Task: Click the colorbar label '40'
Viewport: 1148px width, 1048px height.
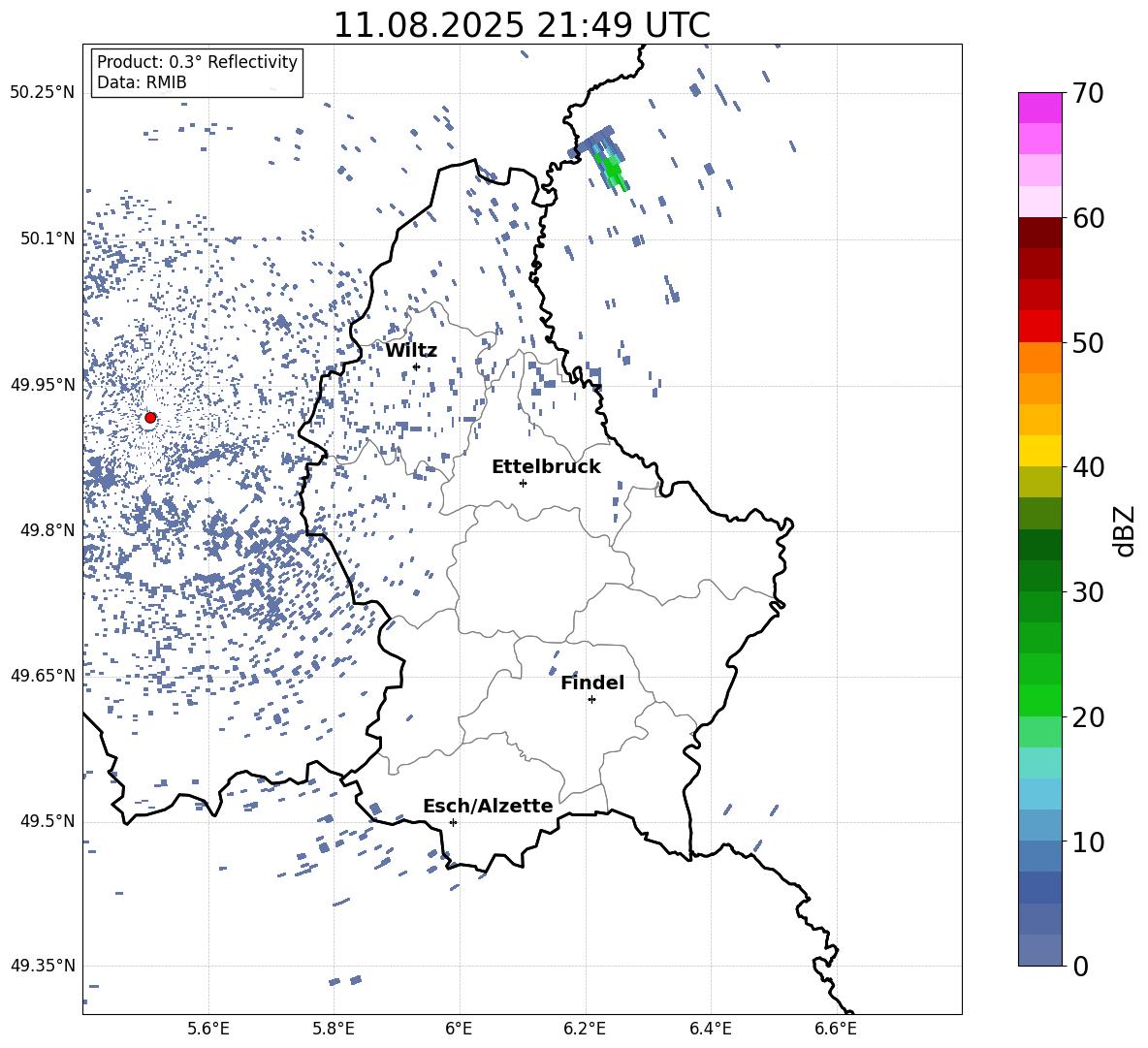Action: click(1088, 467)
